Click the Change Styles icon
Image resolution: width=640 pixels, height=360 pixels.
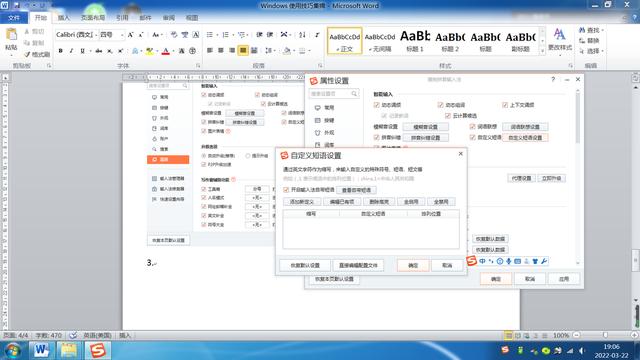coord(559,35)
